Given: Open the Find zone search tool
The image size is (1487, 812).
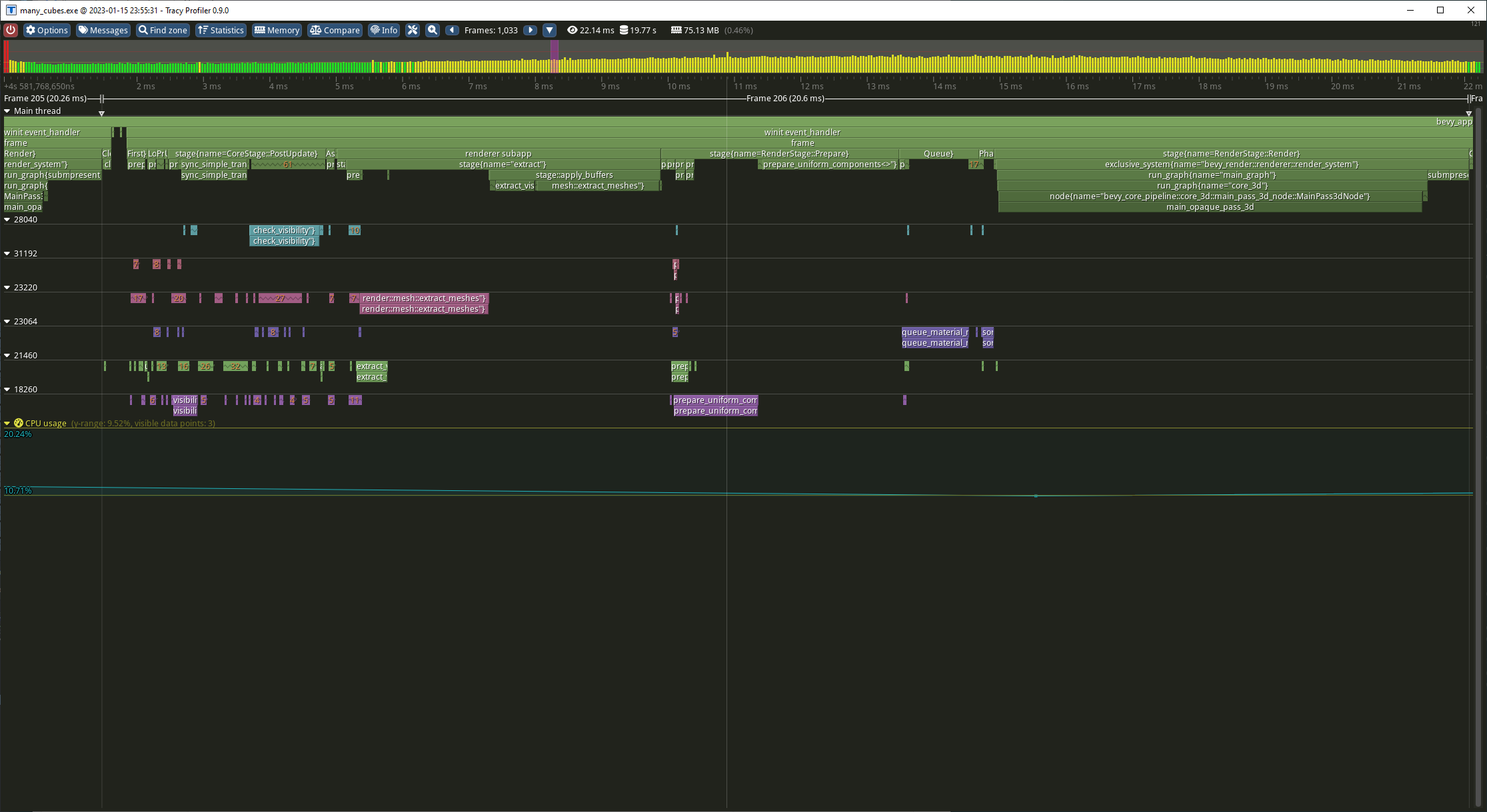Looking at the screenshot, I should (x=163, y=30).
